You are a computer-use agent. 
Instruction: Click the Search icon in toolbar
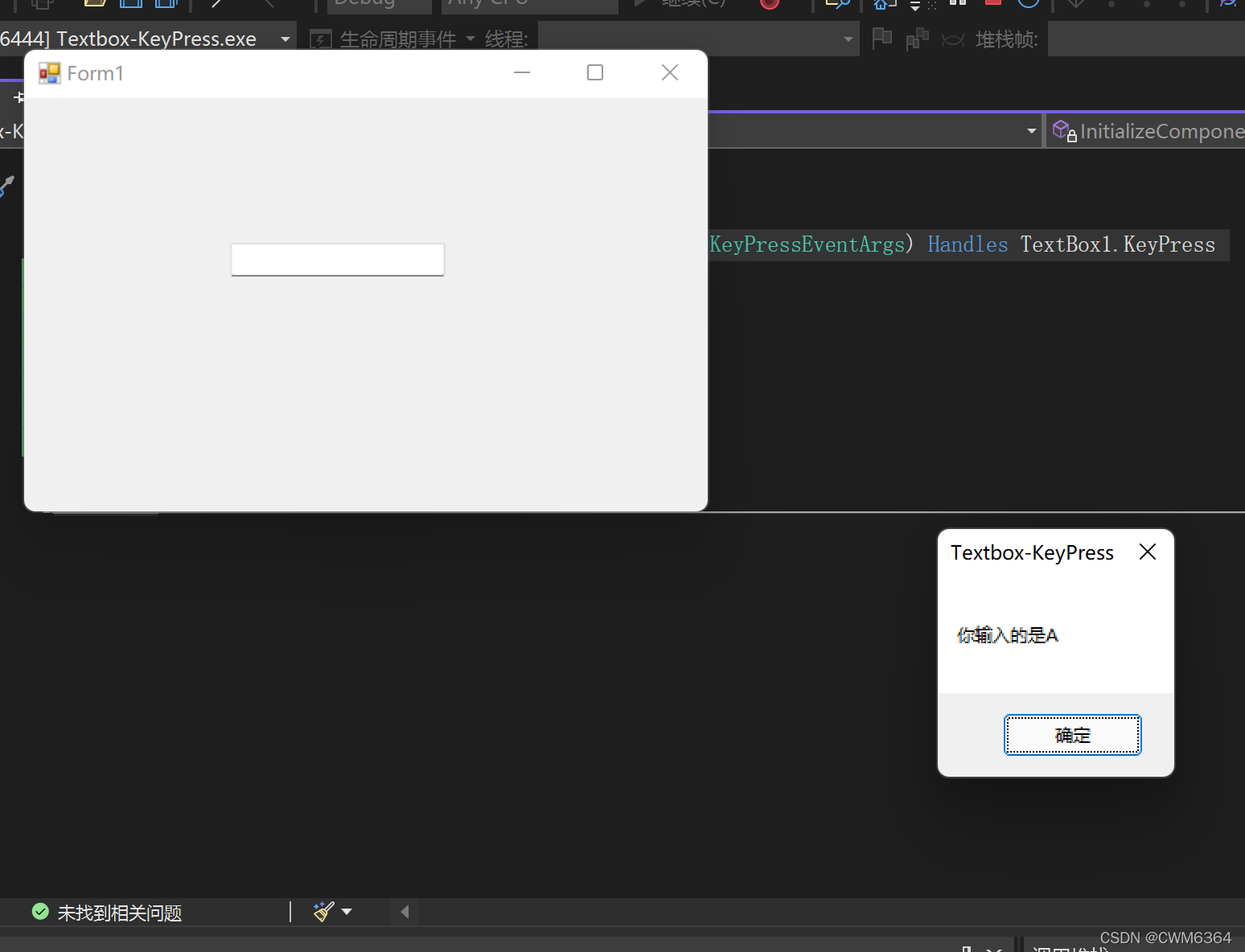pyautogui.click(x=837, y=5)
